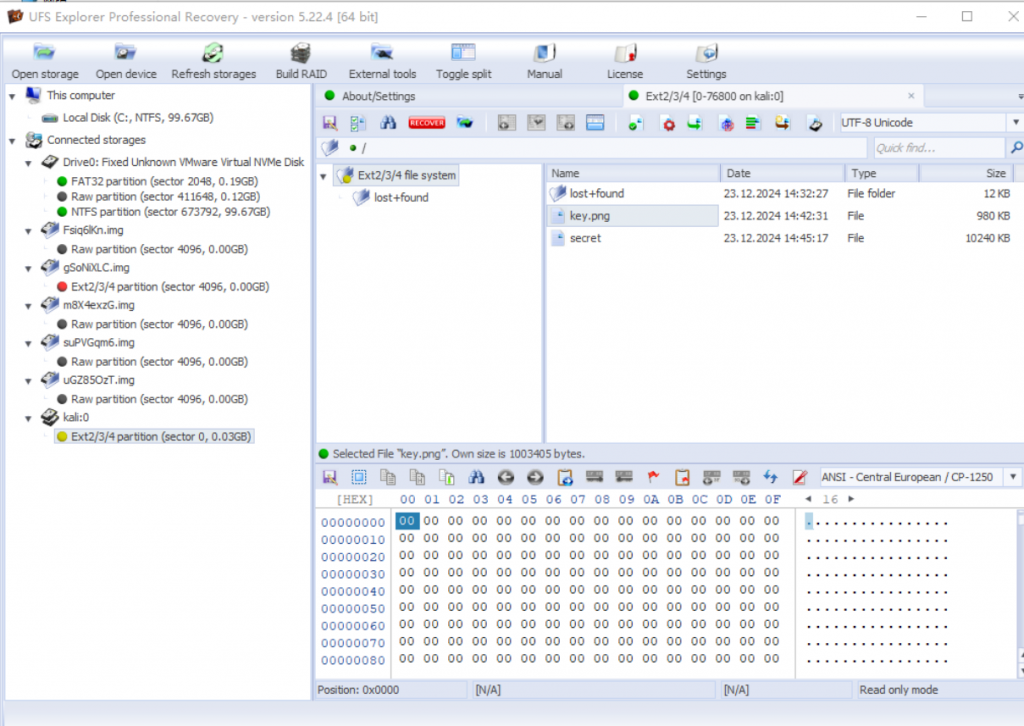Collapse the Fsiq6lKn.img node
The image size is (1024, 726).
(x=28, y=230)
